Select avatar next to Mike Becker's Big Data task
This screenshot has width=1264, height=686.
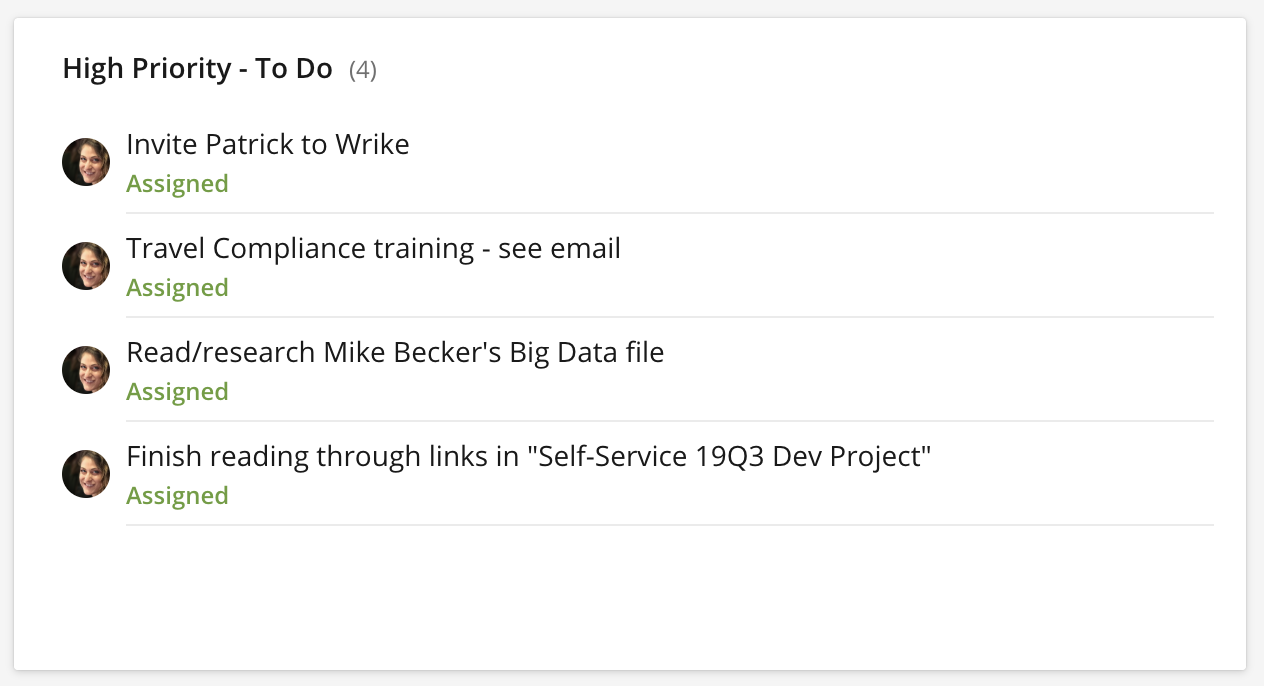click(86, 370)
